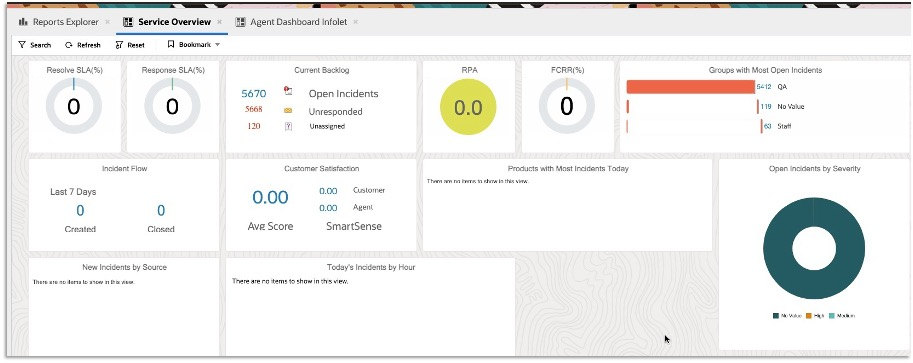Click the 0.00 Avg Score value
This screenshot has width=913, height=363.
[x=270, y=198]
